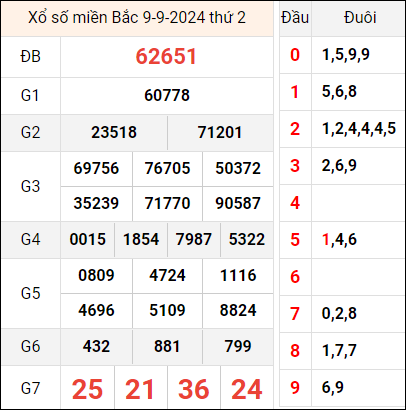Click the tail values 1,2,4,4,4,5

pos(359,129)
